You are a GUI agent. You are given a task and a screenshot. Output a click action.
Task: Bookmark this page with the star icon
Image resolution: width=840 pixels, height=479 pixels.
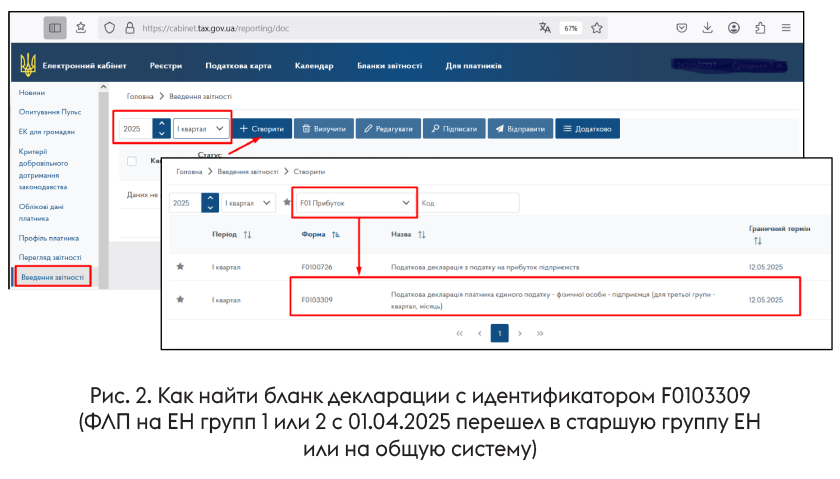(596, 28)
